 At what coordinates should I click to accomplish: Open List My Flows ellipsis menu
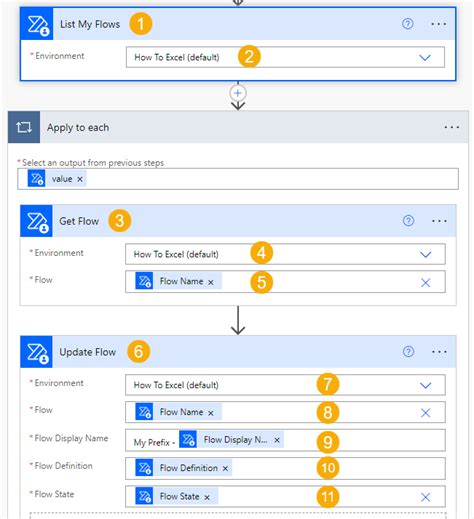438,24
